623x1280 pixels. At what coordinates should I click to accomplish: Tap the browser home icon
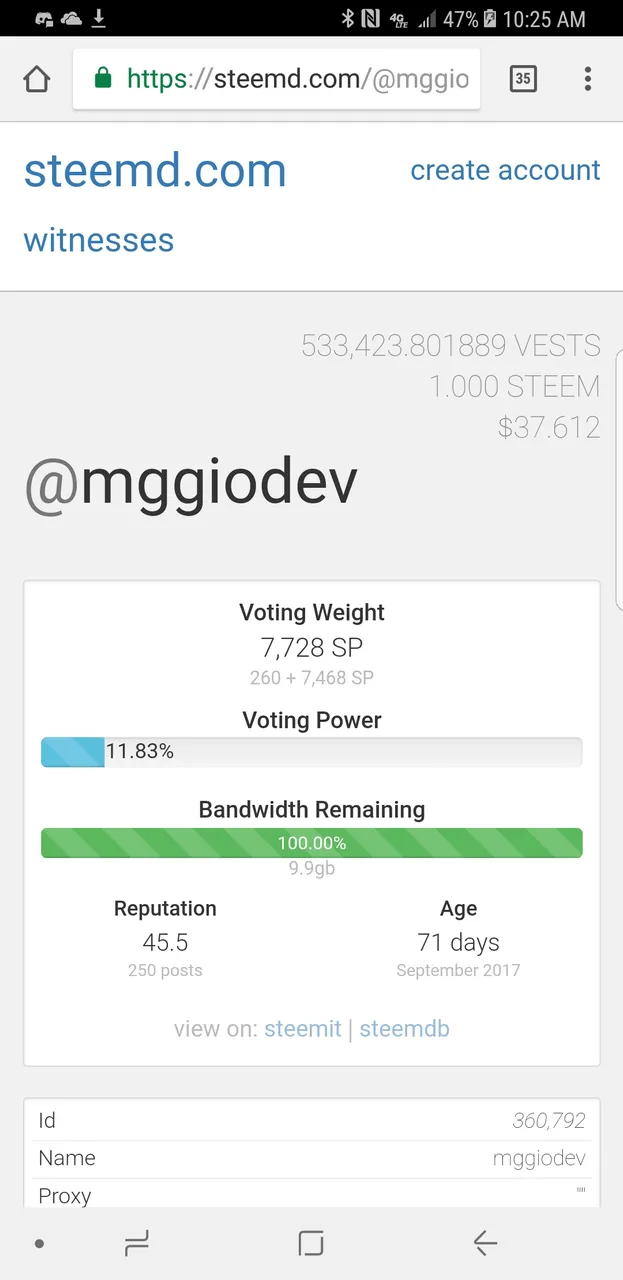(36, 80)
